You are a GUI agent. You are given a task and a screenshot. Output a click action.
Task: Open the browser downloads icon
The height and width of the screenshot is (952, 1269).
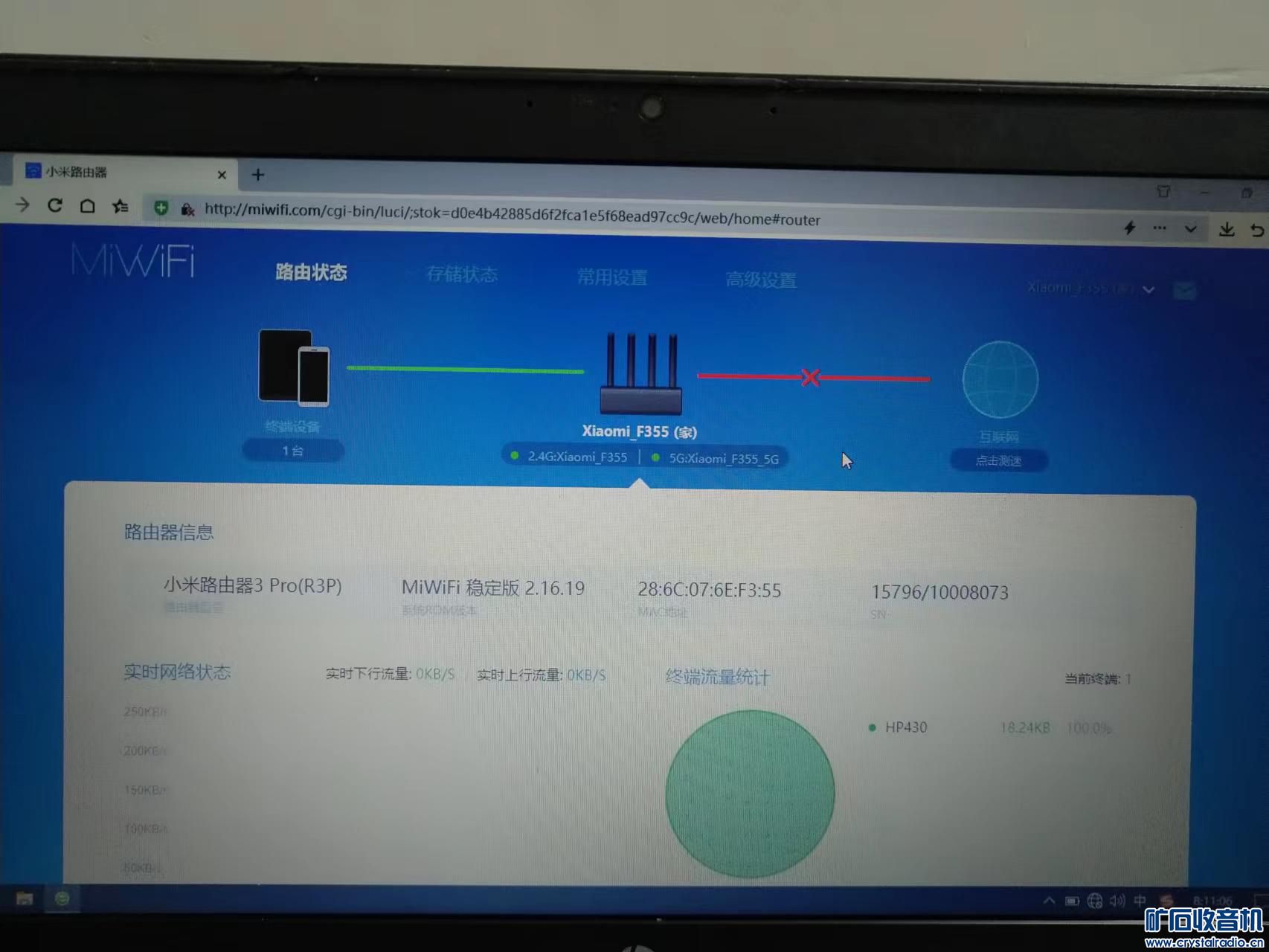coord(1227,230)
